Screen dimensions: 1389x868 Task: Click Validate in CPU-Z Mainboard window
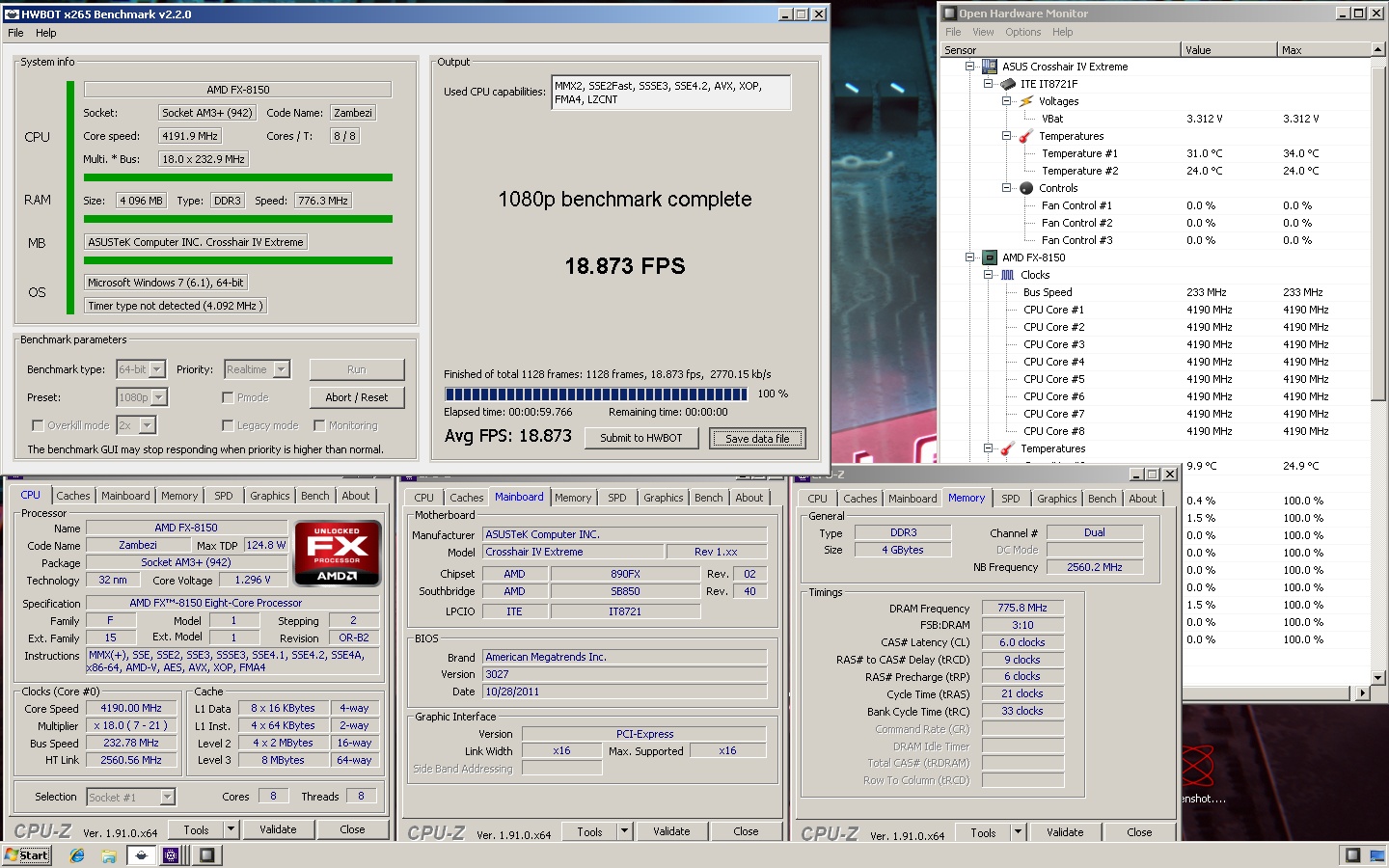(671, 831)
